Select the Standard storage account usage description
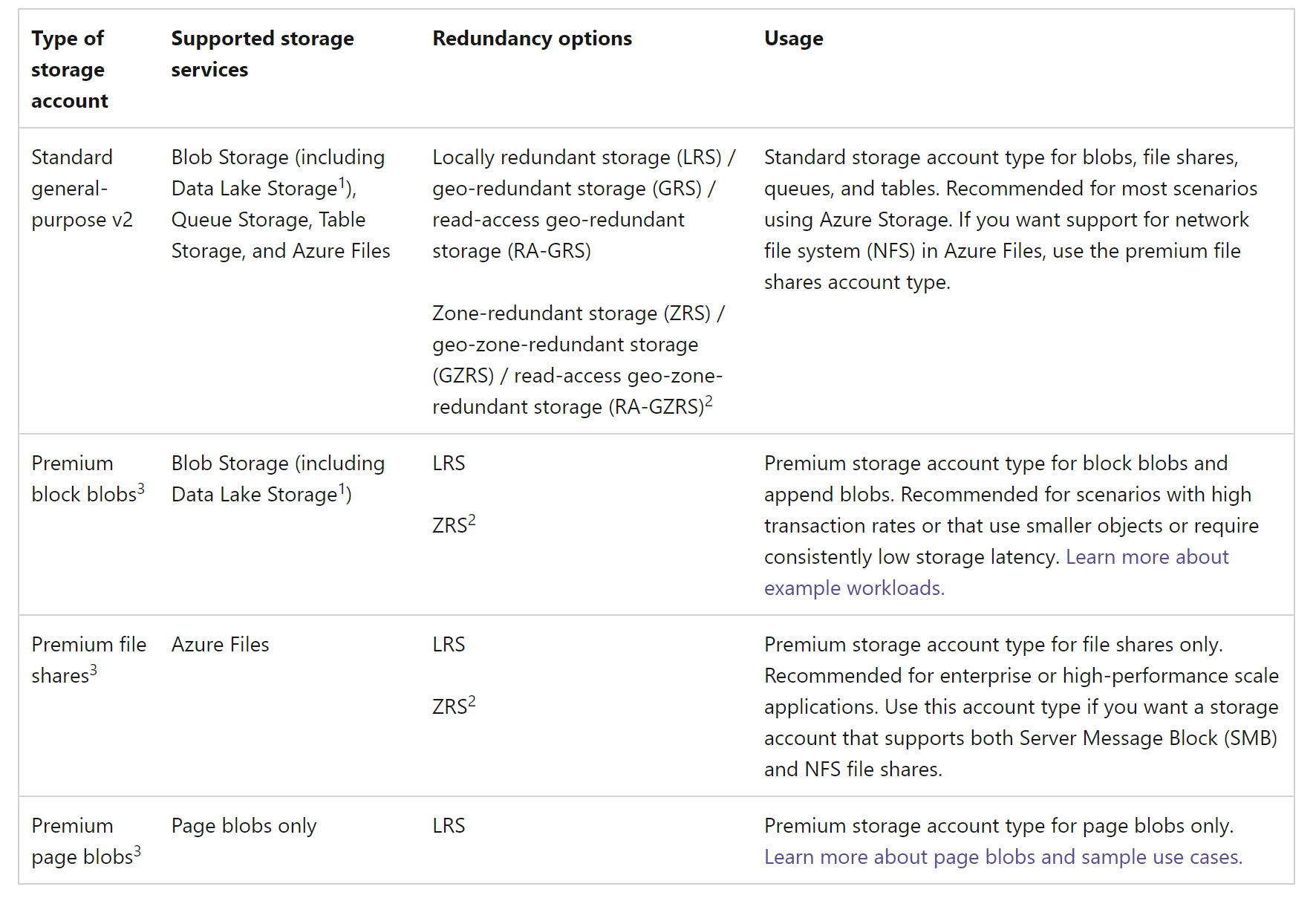Screen dimensions: 1316x901 [1011, 220]
